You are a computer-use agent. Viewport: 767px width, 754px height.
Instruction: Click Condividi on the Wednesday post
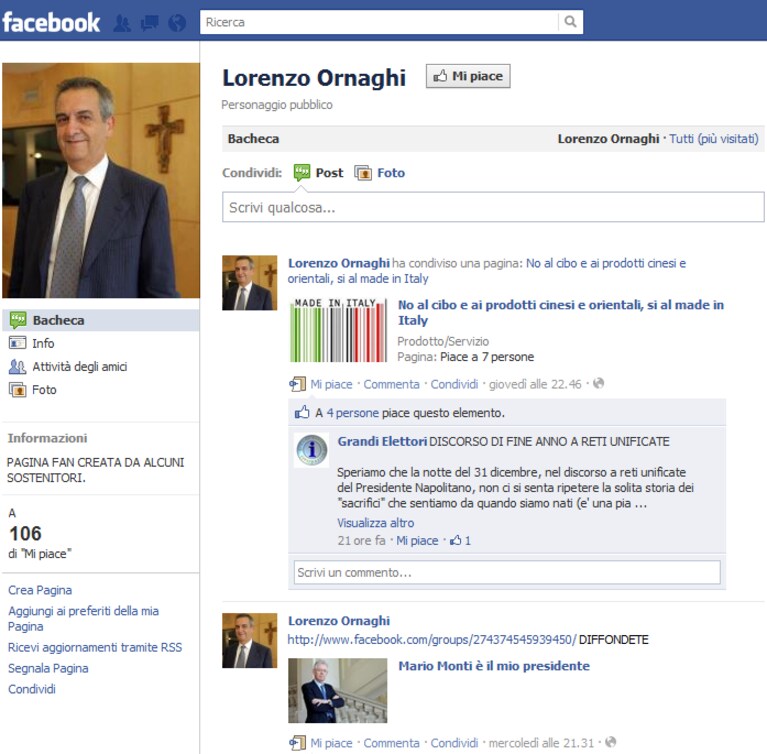pyautogui.click(x=454, y=743)
